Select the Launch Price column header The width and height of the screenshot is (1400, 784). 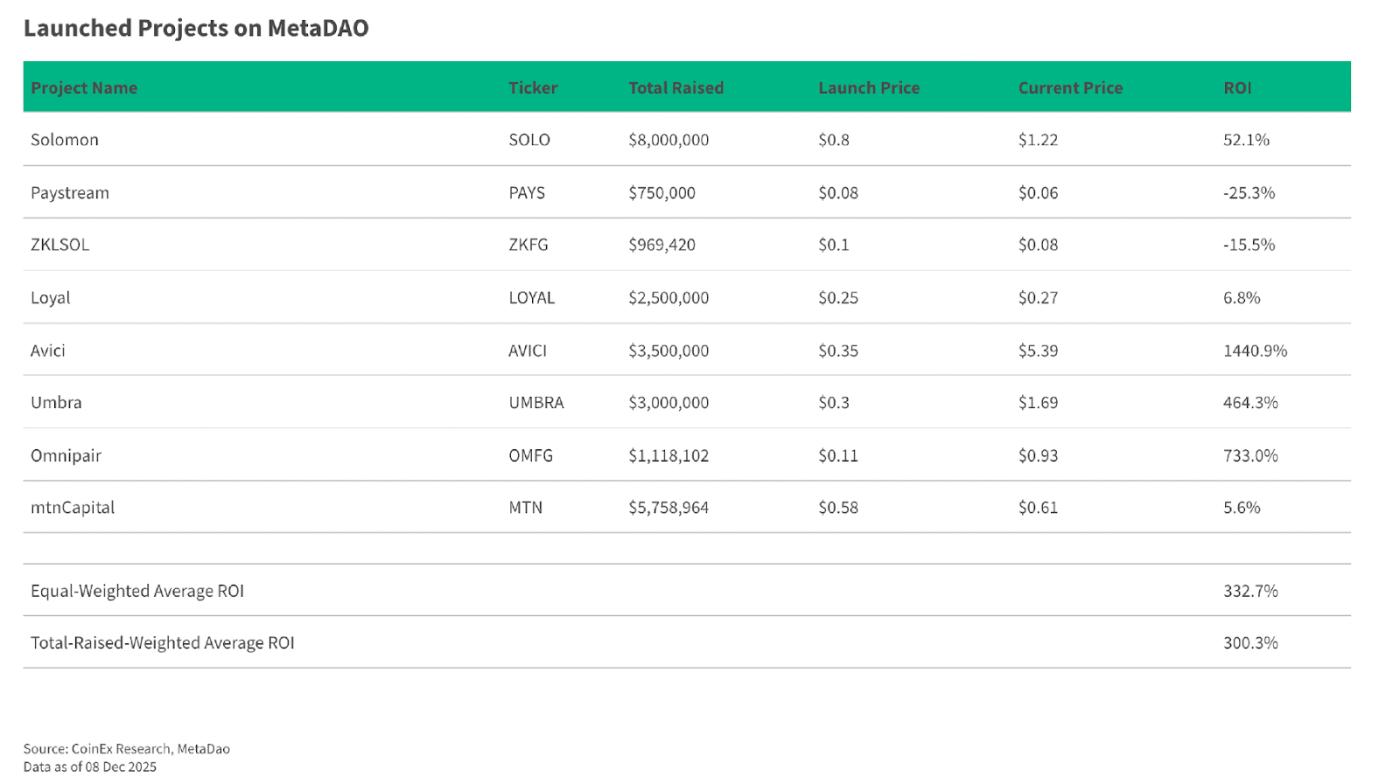868,88
